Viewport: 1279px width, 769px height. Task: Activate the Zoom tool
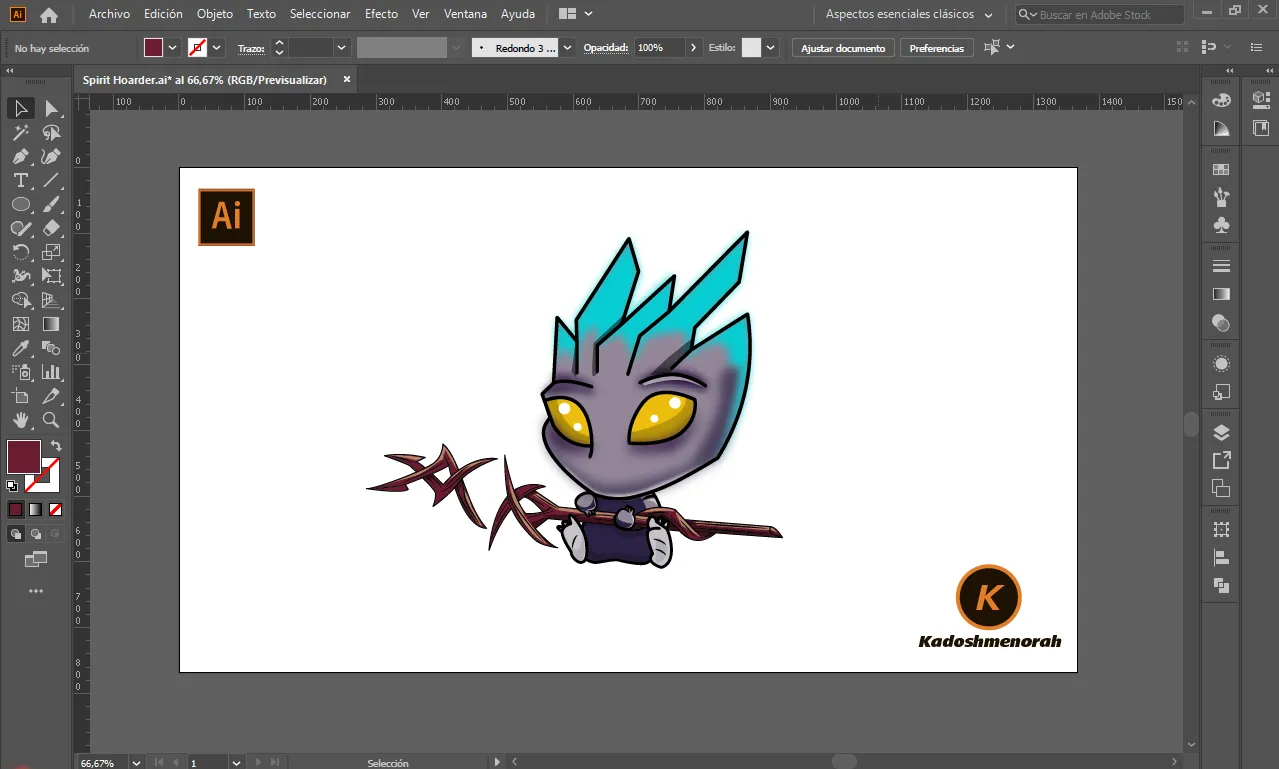(51, 420)
